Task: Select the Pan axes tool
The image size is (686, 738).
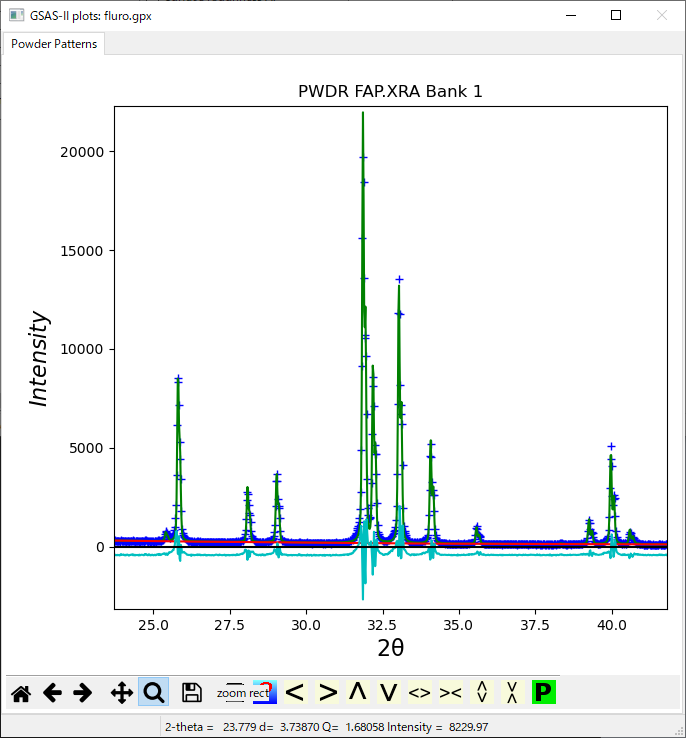Action: pos(121,692)
